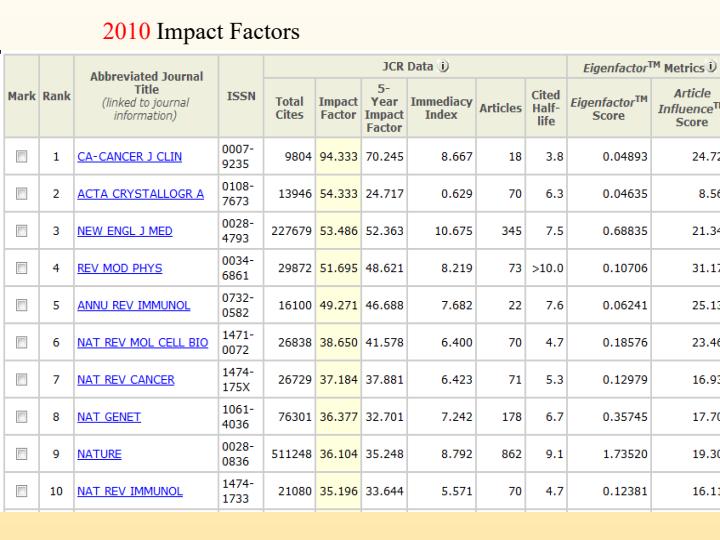This screenshot has width=720, height=540.
Task: Select the REV MOD PHYS checkbox
Action: click(22, 268)
